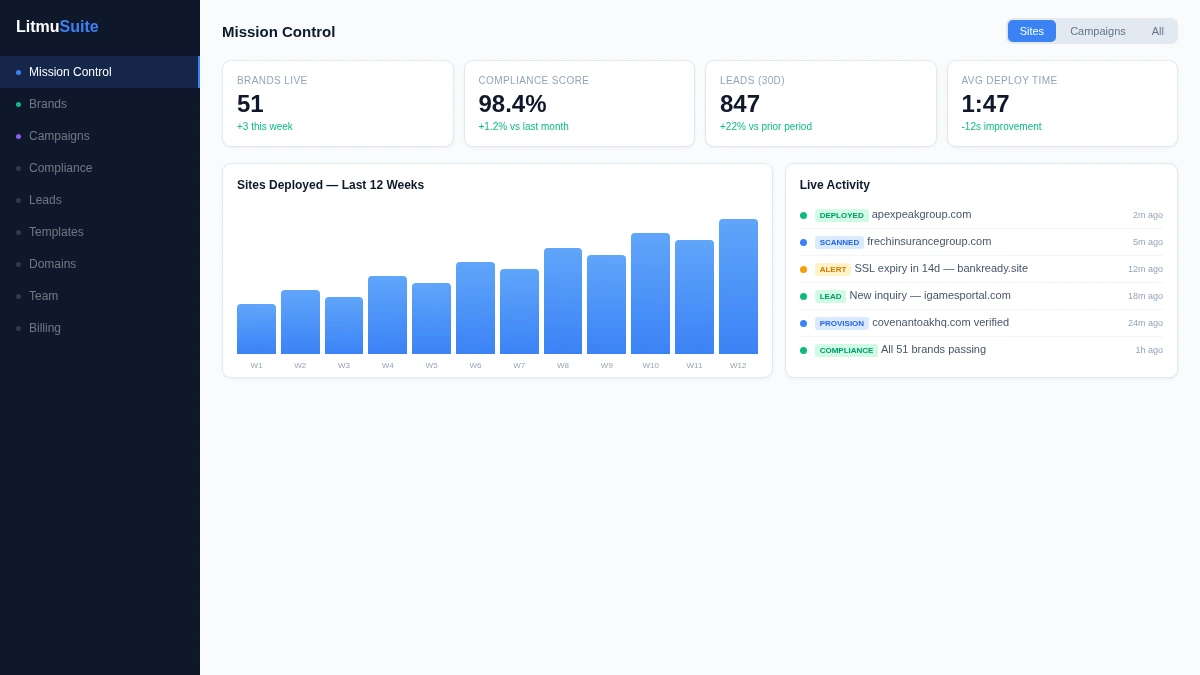This screenshot has height=675, width=1200.
Task: Open the SSL expiry alert for bankready.site
Action: pyautogui.click(x=981, y=269)
